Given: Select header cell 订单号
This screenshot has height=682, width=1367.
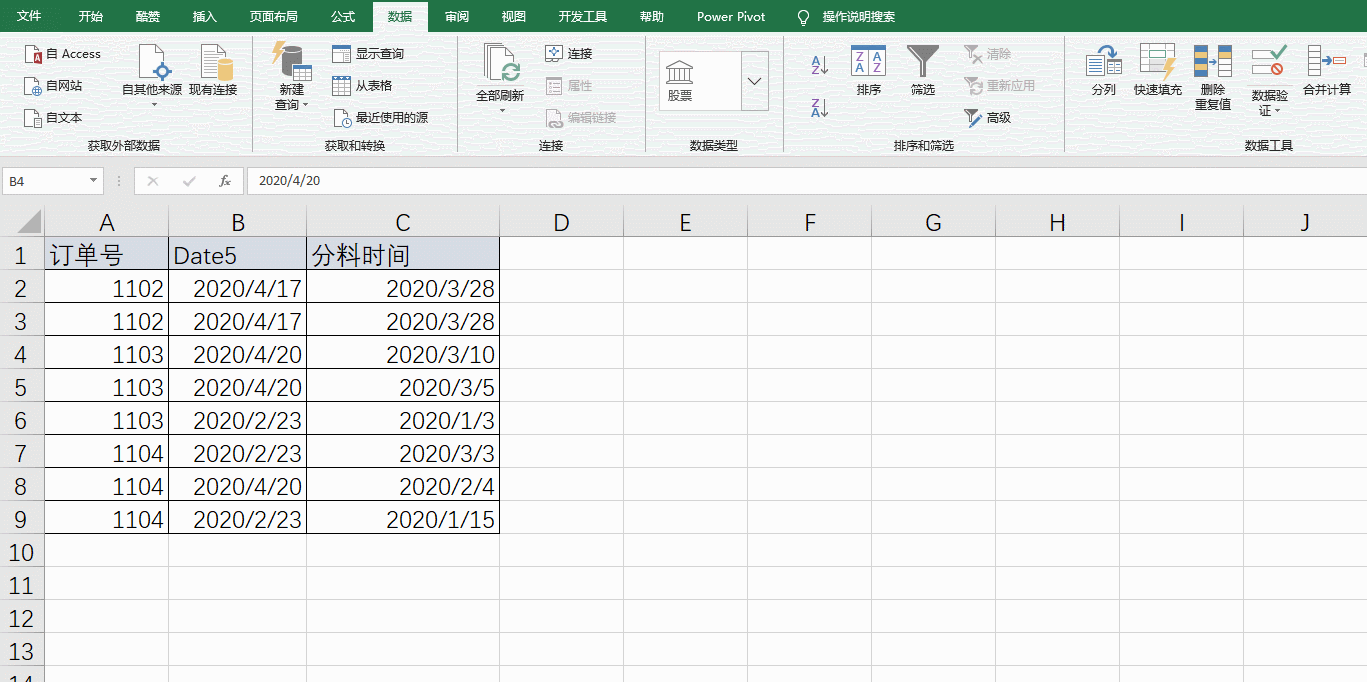Looking at the screenshot, I should tap(107, 255).
